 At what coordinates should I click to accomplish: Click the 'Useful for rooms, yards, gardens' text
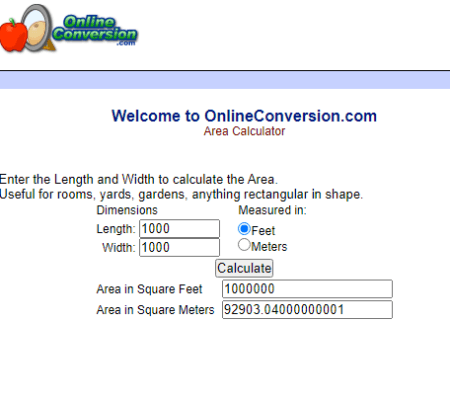tap(181, 194)
